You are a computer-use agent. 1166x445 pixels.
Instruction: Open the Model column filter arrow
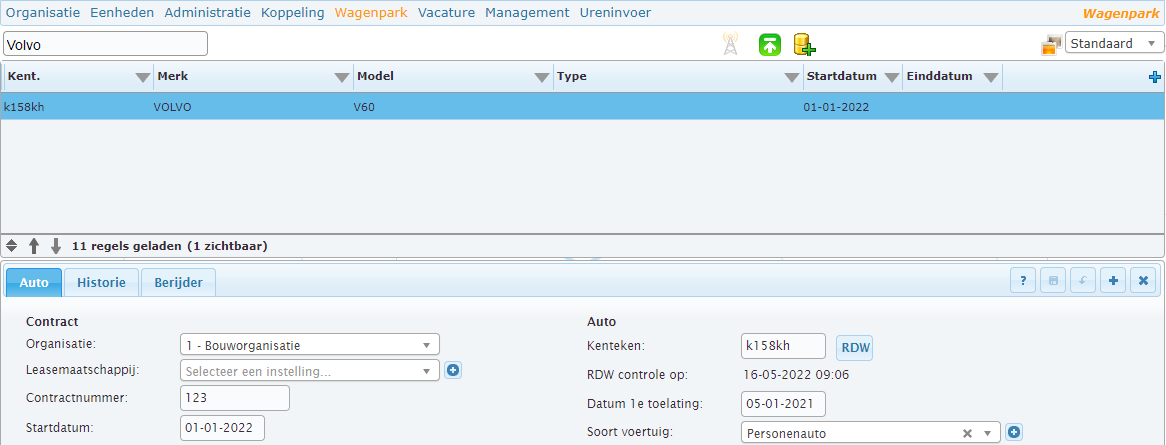[x=542, y=77]
